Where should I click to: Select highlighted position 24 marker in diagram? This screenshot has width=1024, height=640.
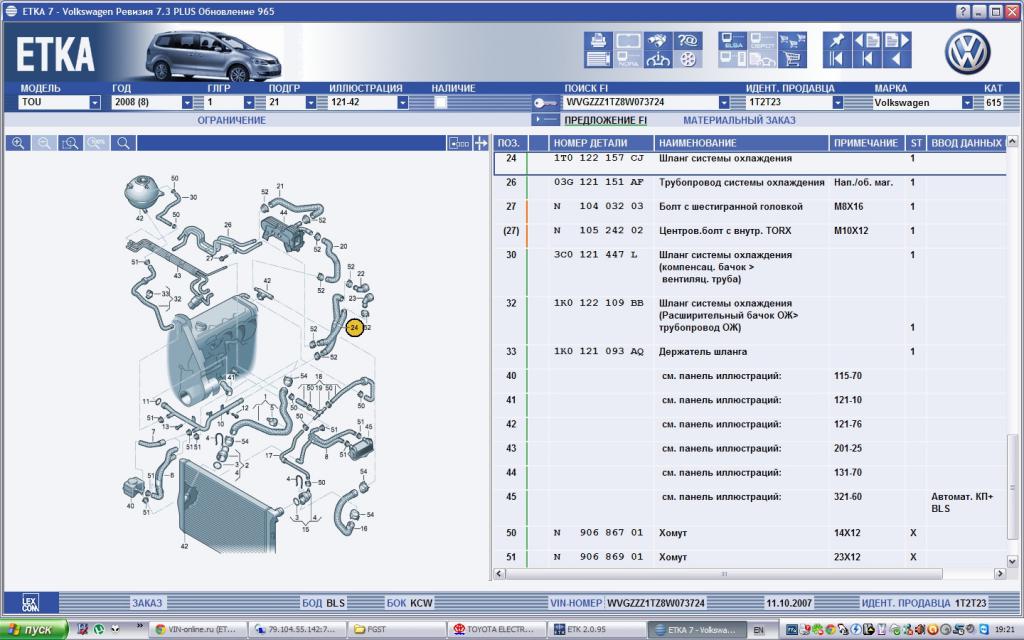point(355,328)
